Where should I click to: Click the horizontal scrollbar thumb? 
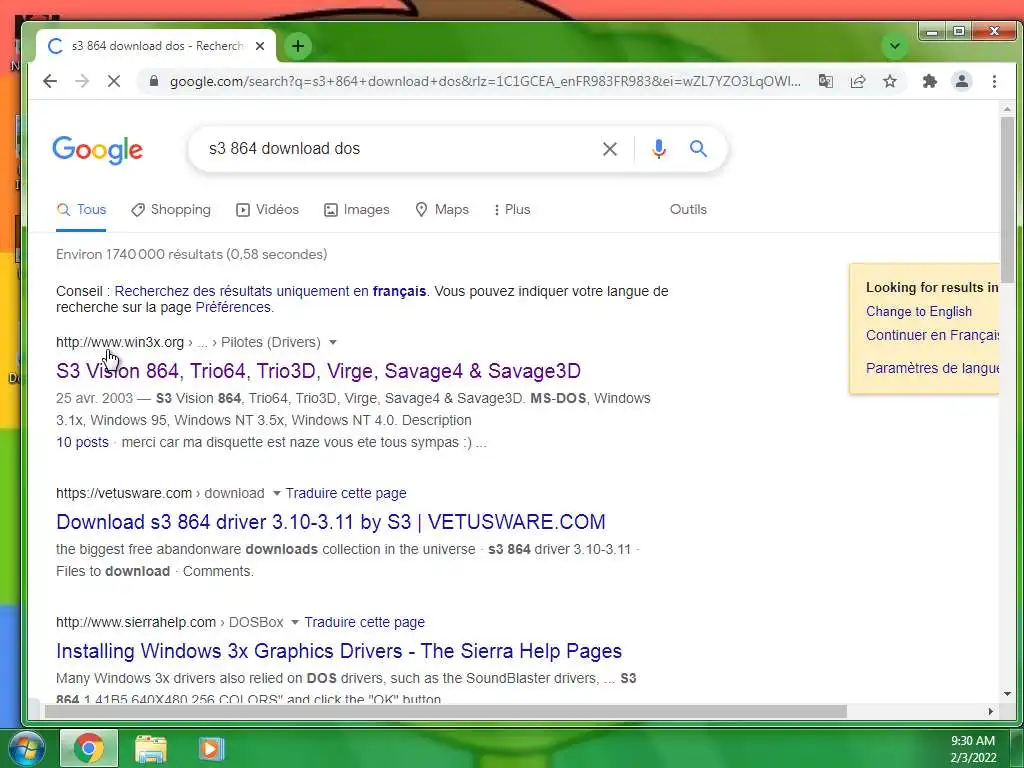coord(445,711)
